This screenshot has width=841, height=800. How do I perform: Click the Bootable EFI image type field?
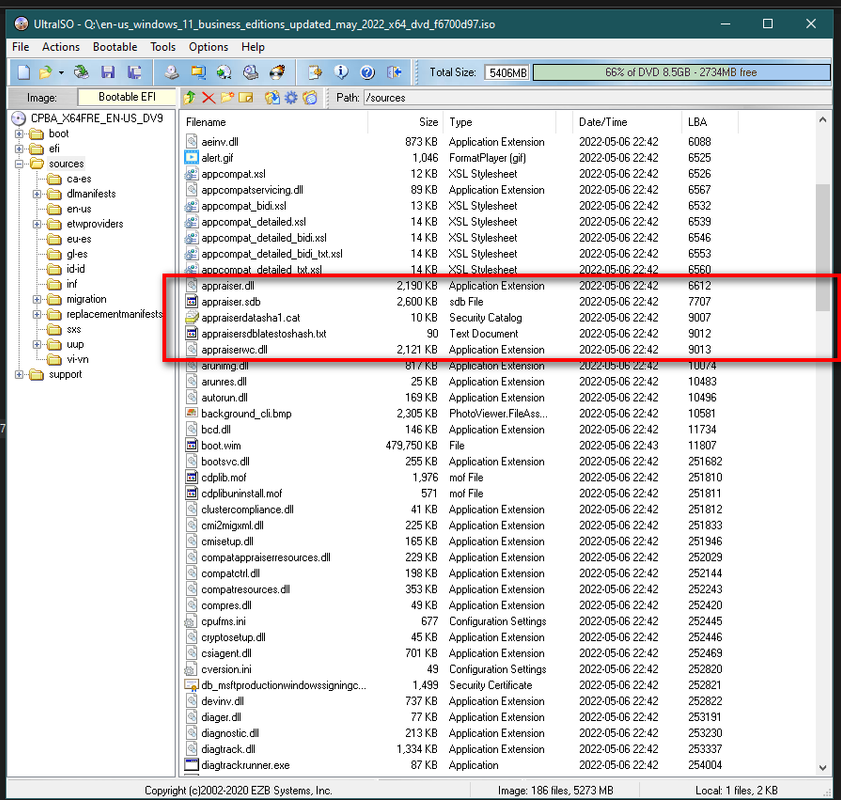(127, 97)
